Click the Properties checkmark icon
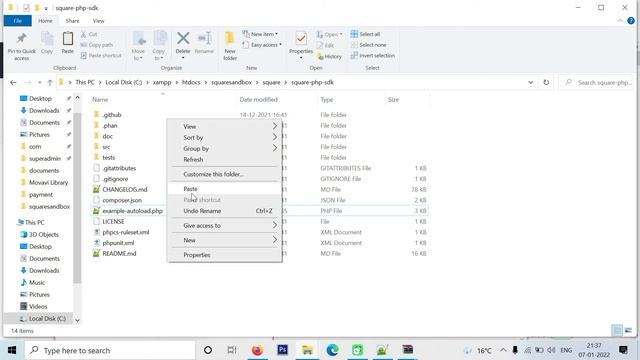The height and width of the screenshot is (360, 640). pos(301,39)
